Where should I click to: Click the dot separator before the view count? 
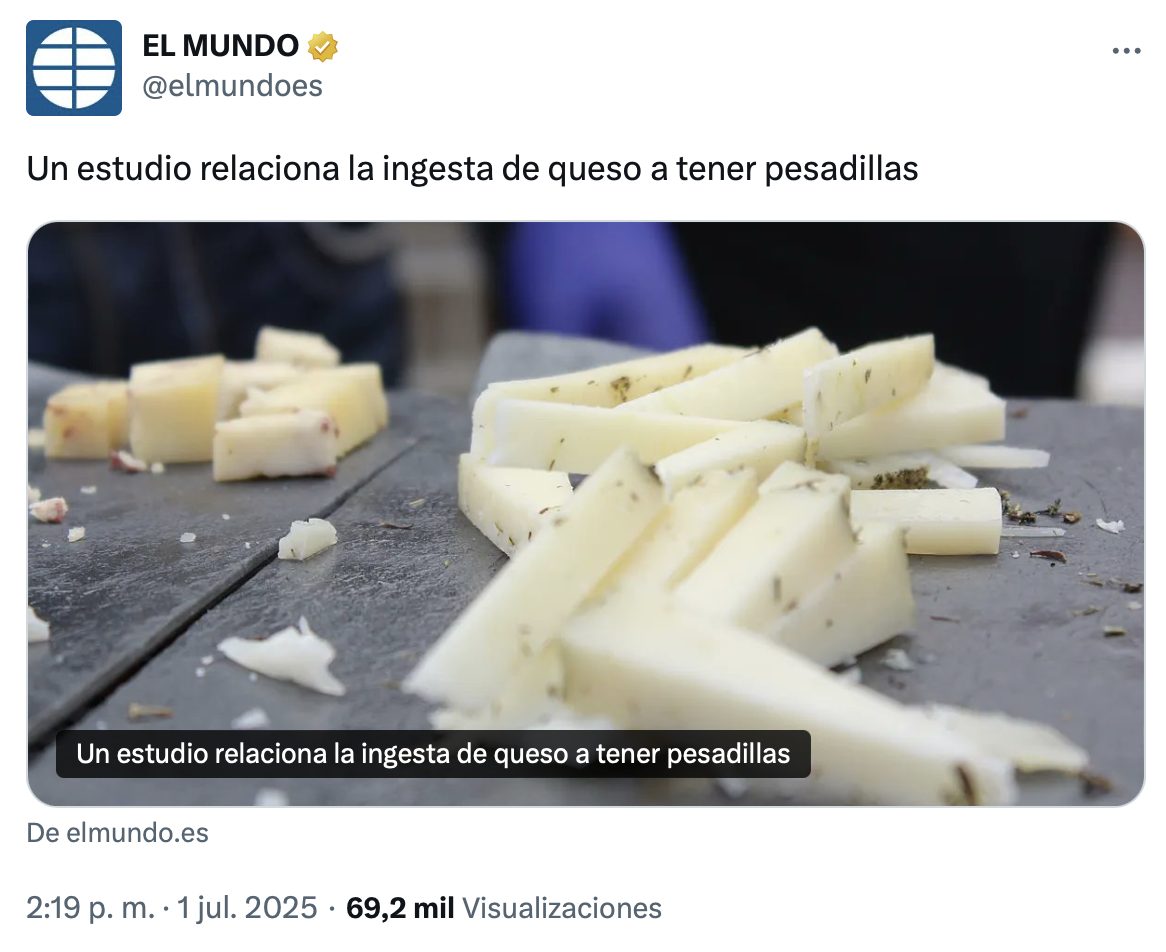332,909
